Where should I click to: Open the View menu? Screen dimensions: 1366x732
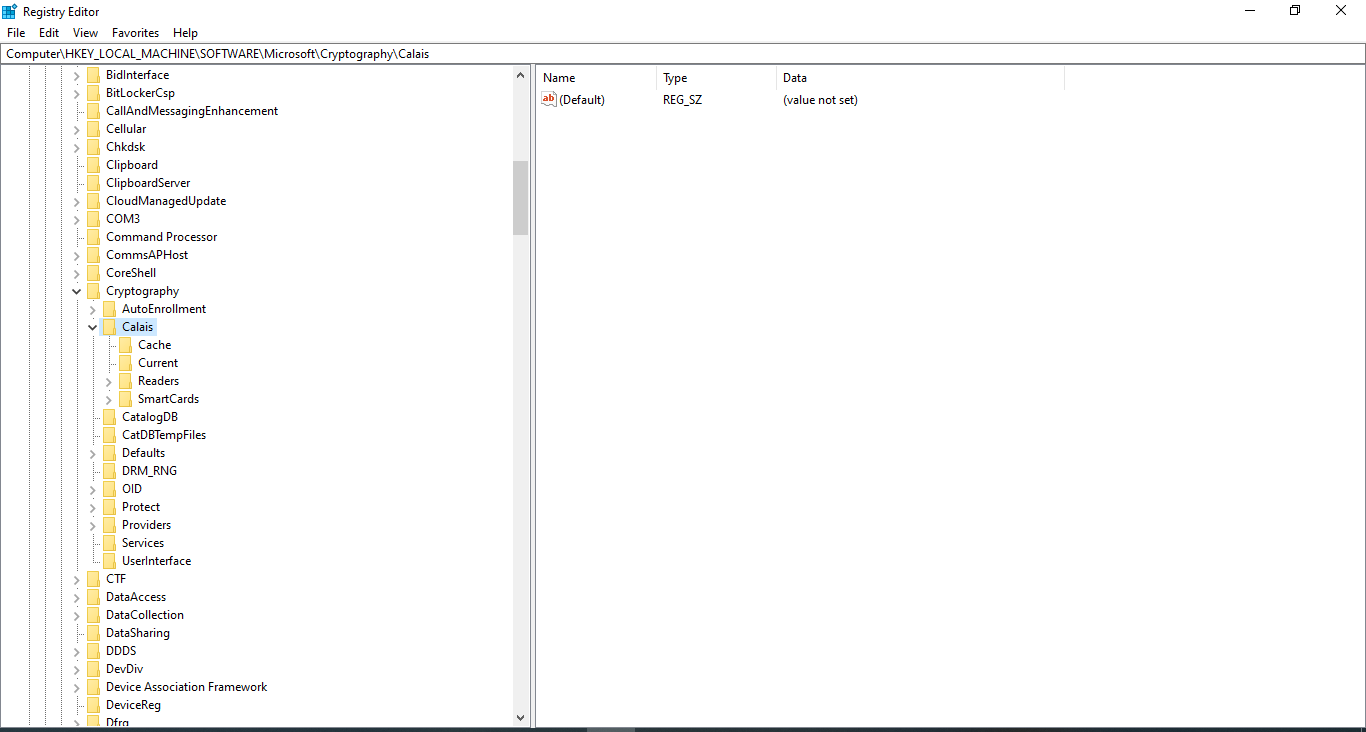[85, 33]
